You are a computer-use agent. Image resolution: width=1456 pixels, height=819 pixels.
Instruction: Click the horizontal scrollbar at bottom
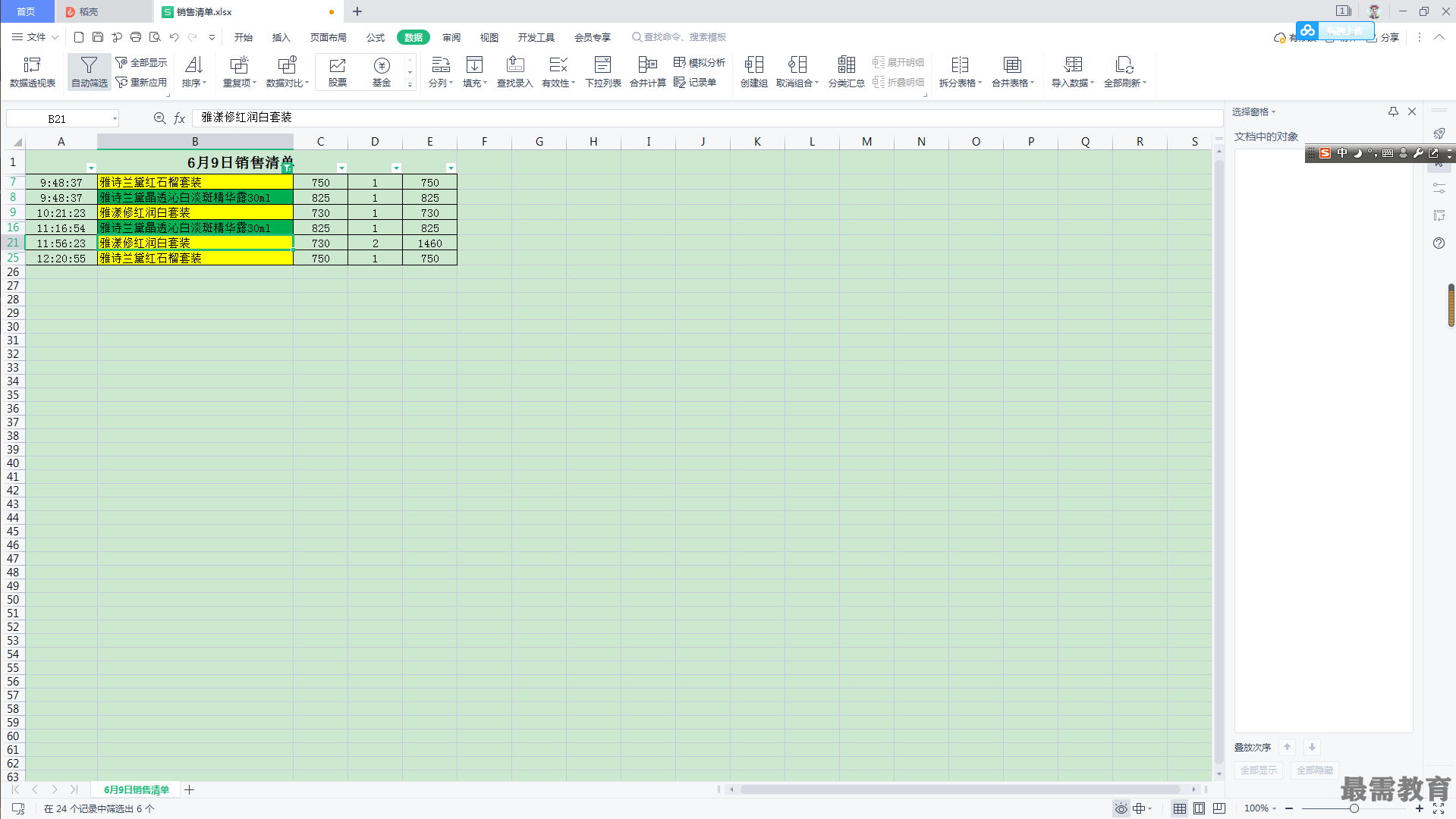tap(960, 789)
